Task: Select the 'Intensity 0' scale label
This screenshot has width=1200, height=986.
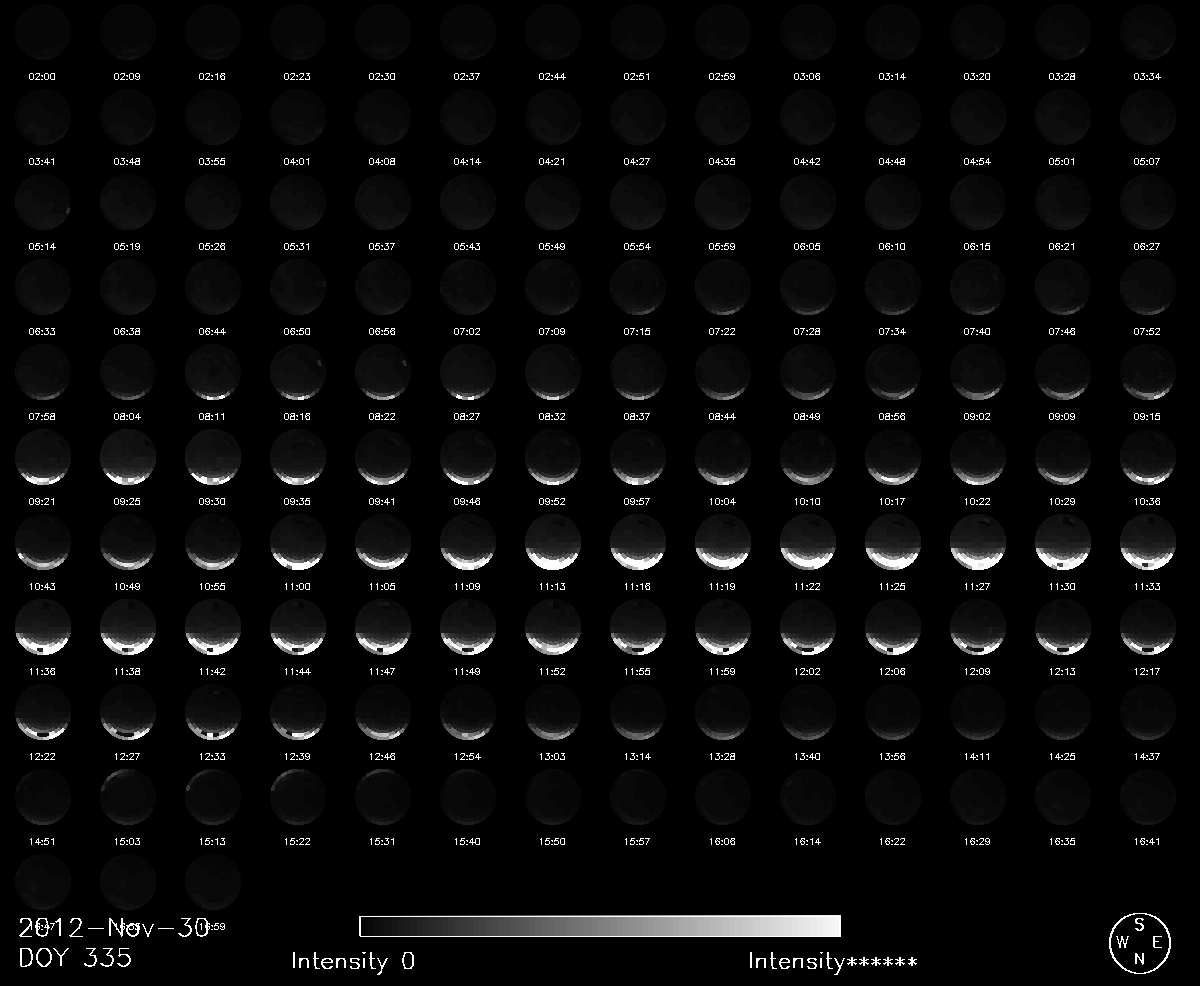Action: tap(353, 962)
